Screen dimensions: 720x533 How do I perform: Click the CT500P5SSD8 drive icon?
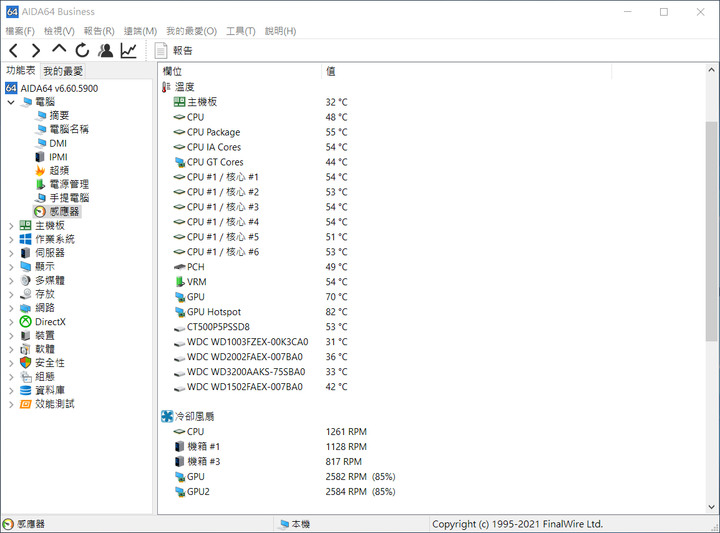(179, 327)
